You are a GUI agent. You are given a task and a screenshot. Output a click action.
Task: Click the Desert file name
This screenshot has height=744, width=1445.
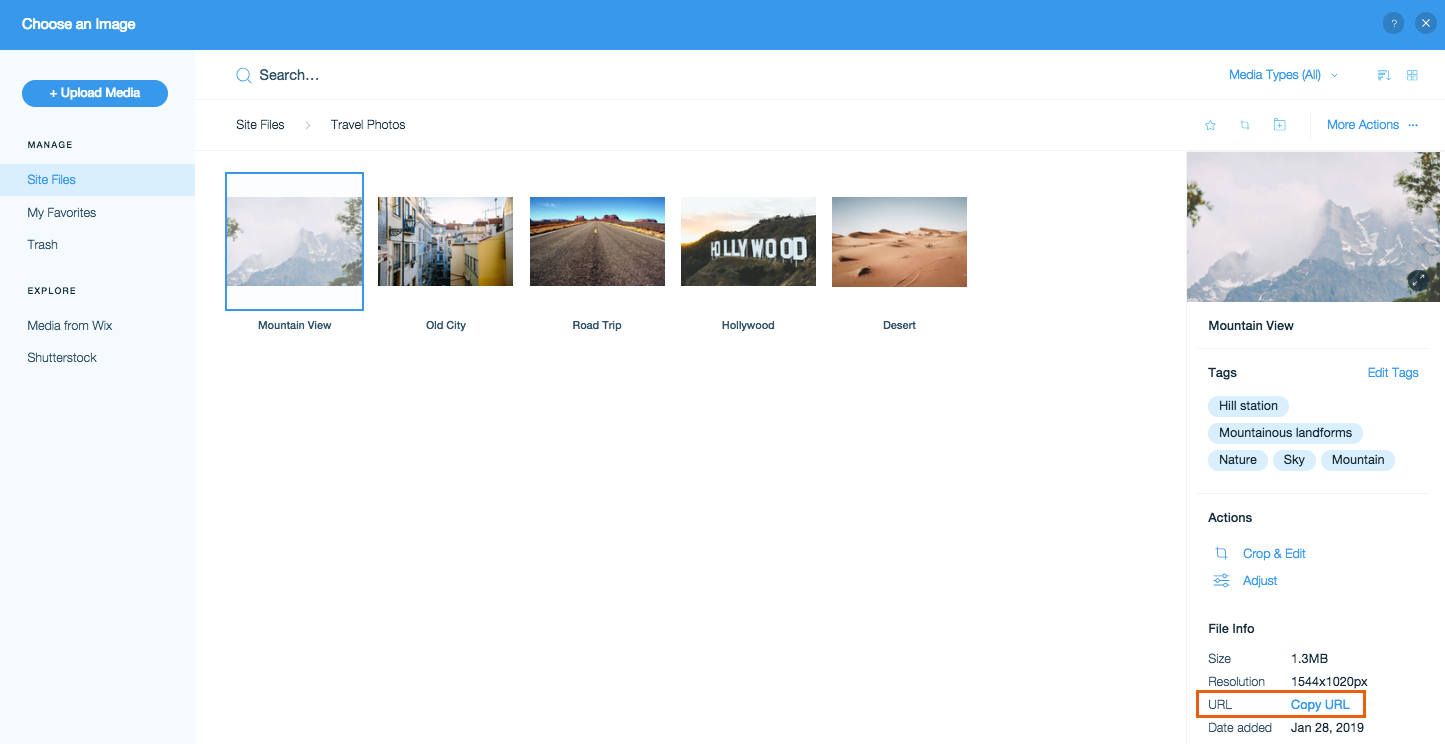click(x=899, y=325)
